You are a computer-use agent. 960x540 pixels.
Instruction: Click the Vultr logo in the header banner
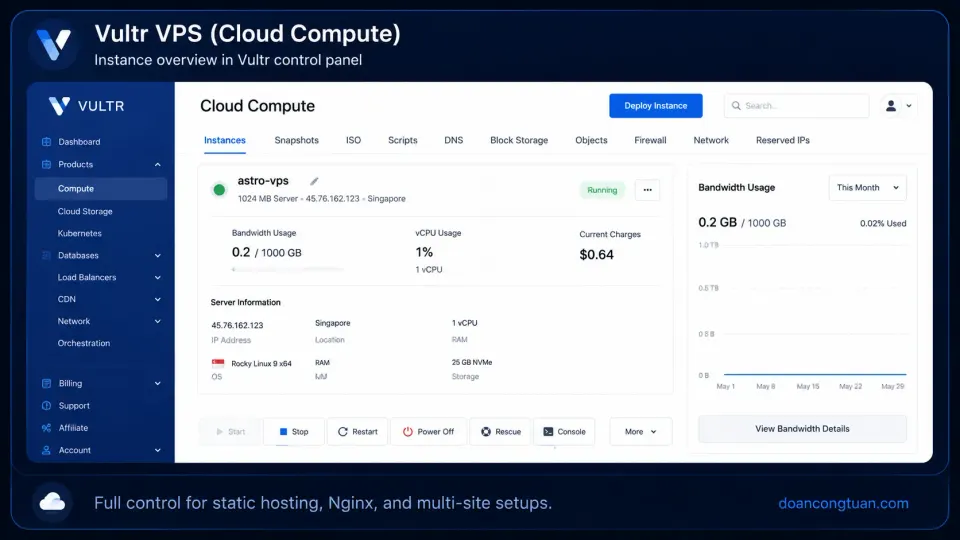(54, 45)
